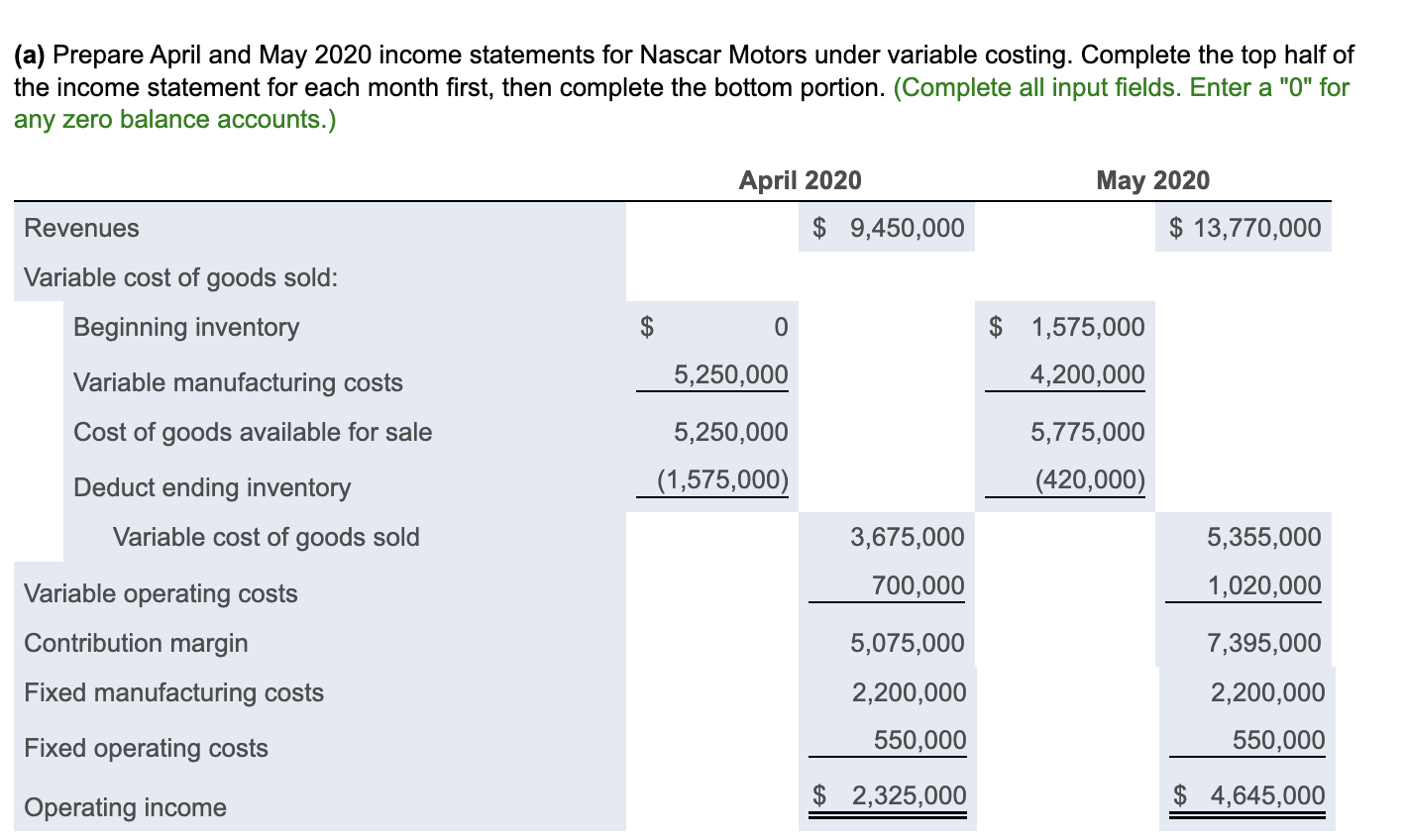
Task: Click the Cost of goods available for sale label
Action: pos(253,432)
